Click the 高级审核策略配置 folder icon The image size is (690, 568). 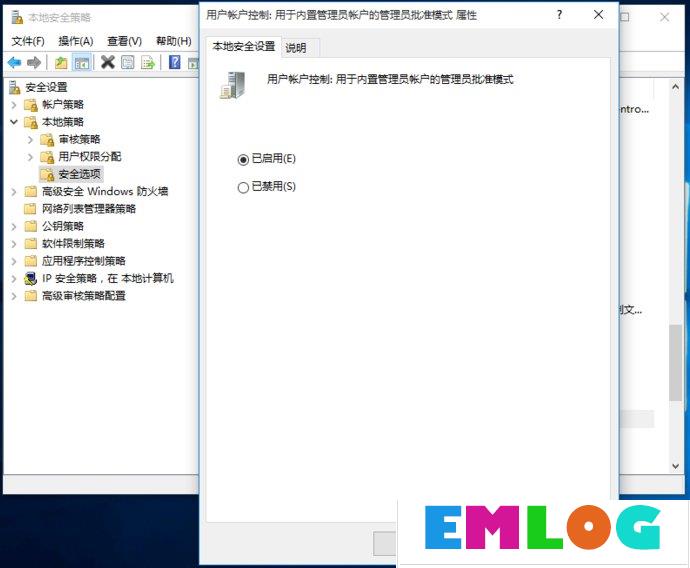[30, 296]
